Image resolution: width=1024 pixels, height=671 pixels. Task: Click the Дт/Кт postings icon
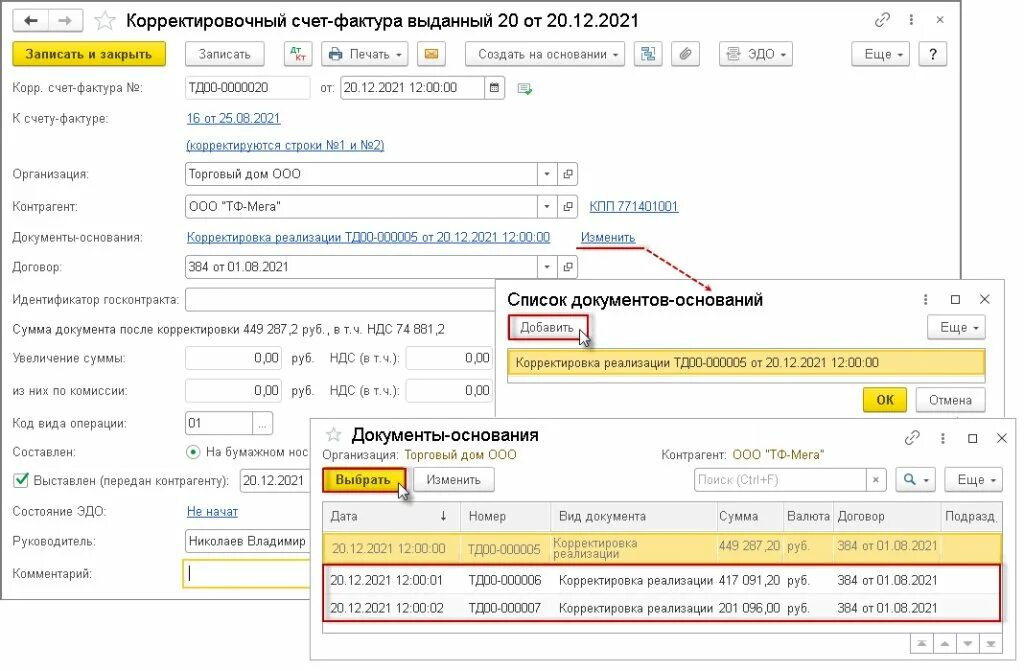coord(298,54)
